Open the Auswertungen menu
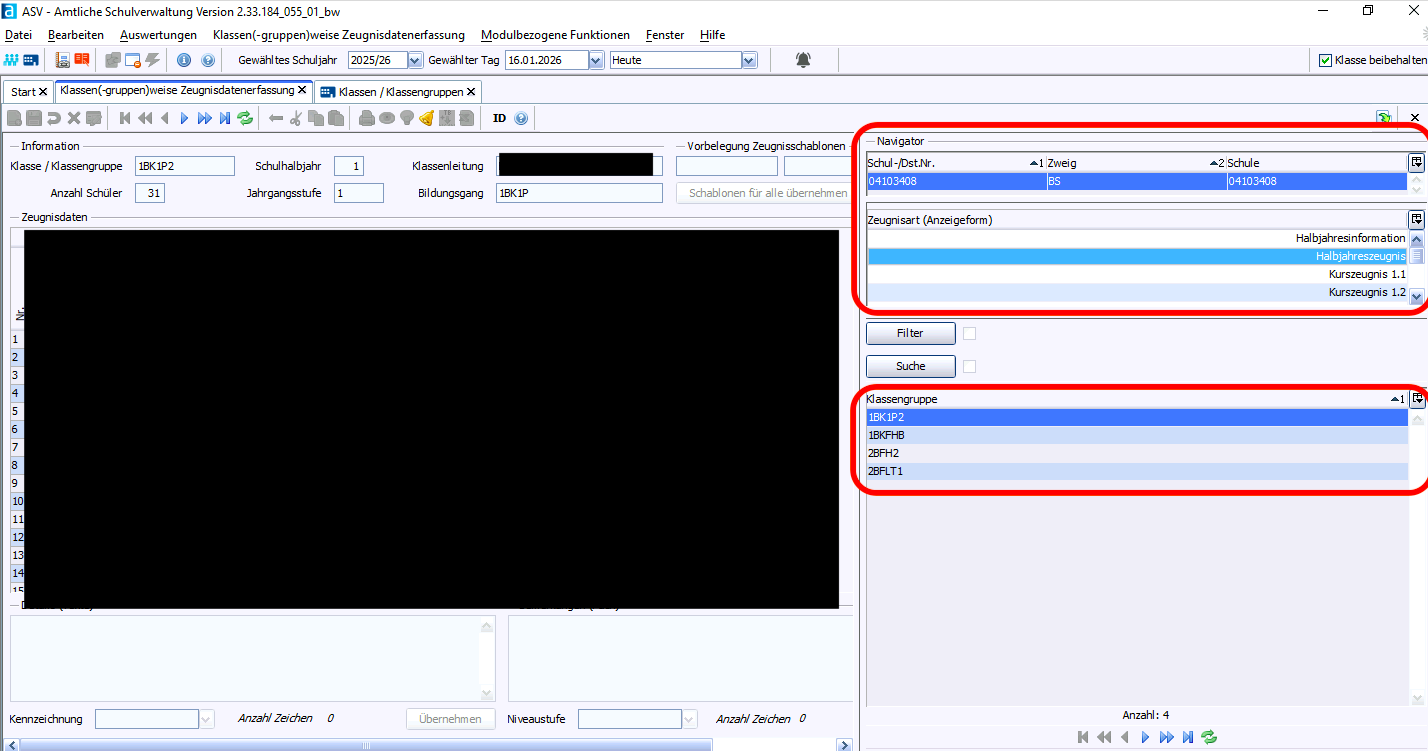Image resolution: width=1428 pixels, height=751 pixels. [x=158, y=35]
